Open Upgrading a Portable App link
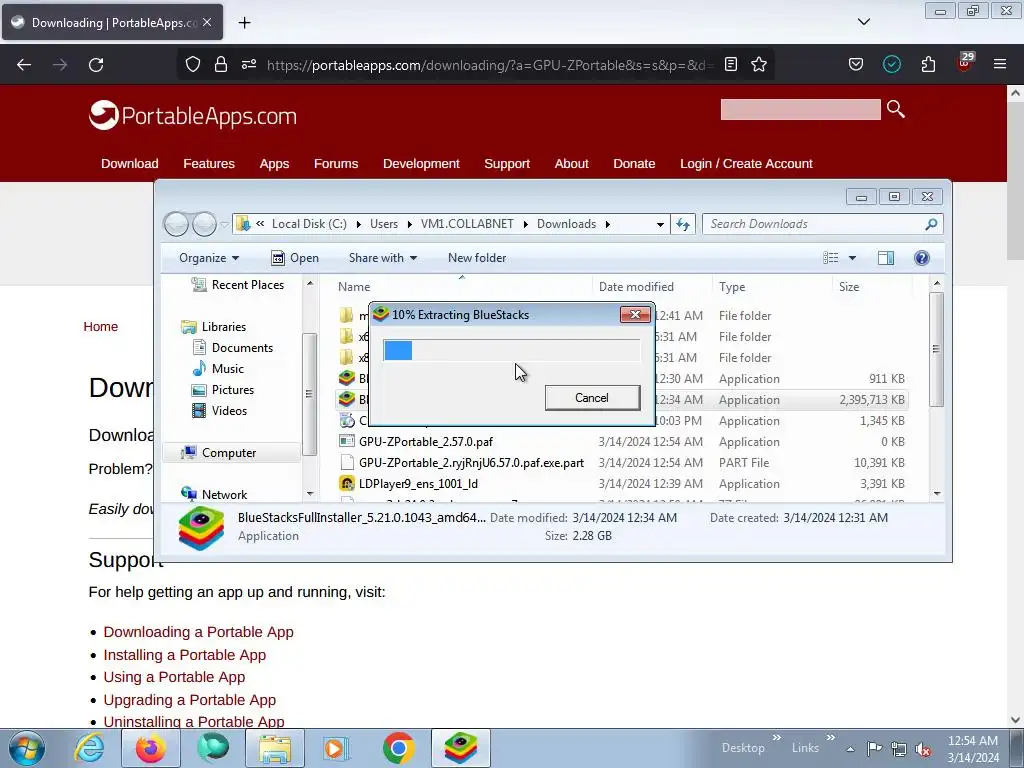Image resolution: width=1024 pixels, height=768 pixels. 189,700
